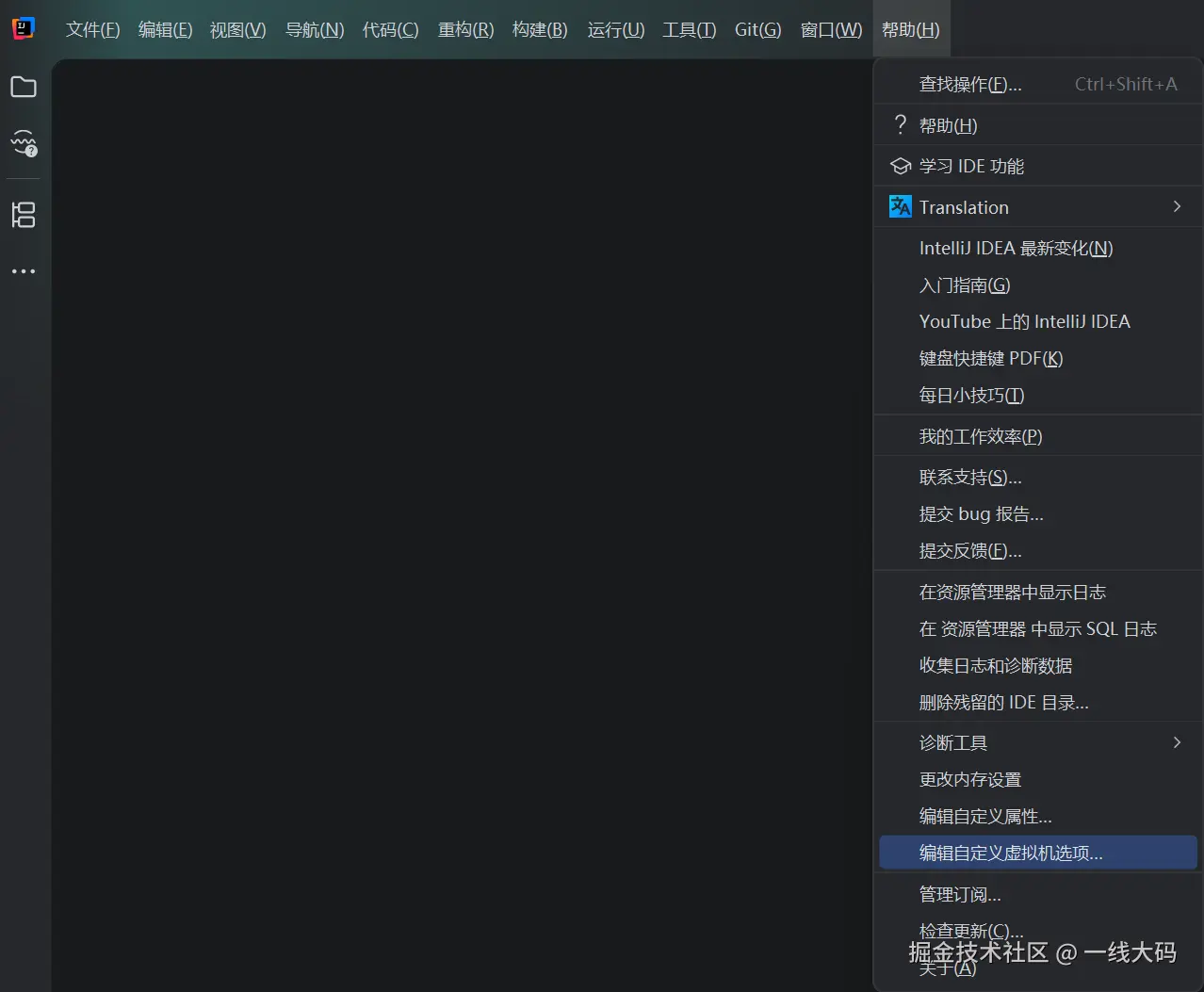Click the IntelliJ IDEA logo icon

click(x=24, y=28)
